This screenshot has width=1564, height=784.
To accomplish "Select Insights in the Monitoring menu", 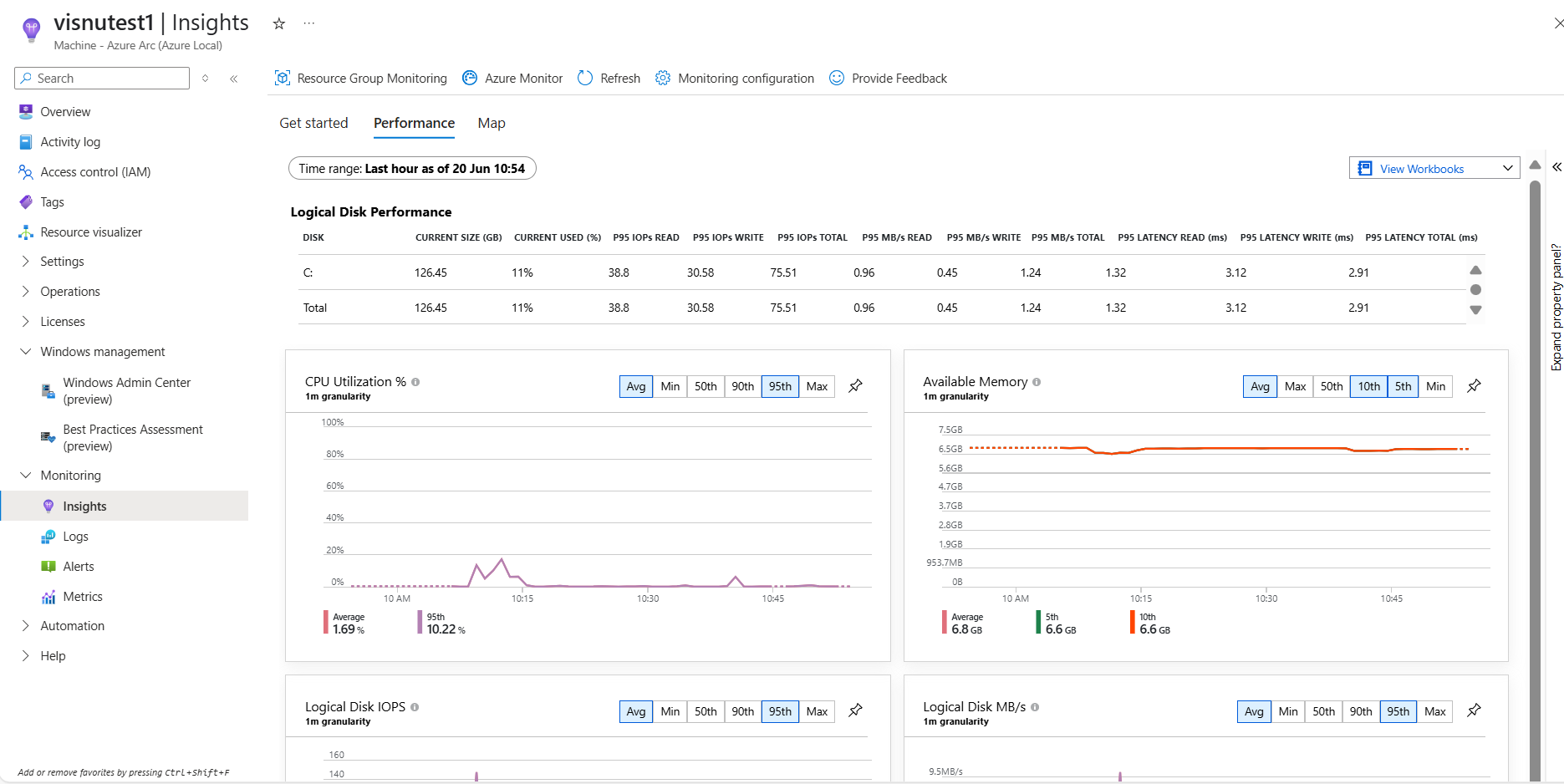I will pyautogui.click(x=124, y=507).
